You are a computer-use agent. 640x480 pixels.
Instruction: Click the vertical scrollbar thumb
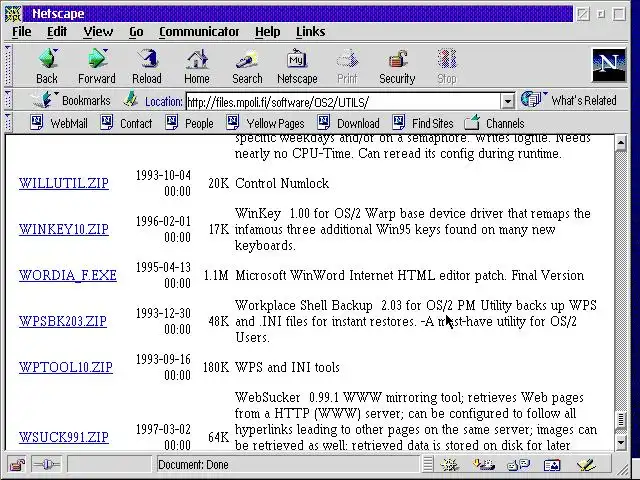(x=620, y=420)
